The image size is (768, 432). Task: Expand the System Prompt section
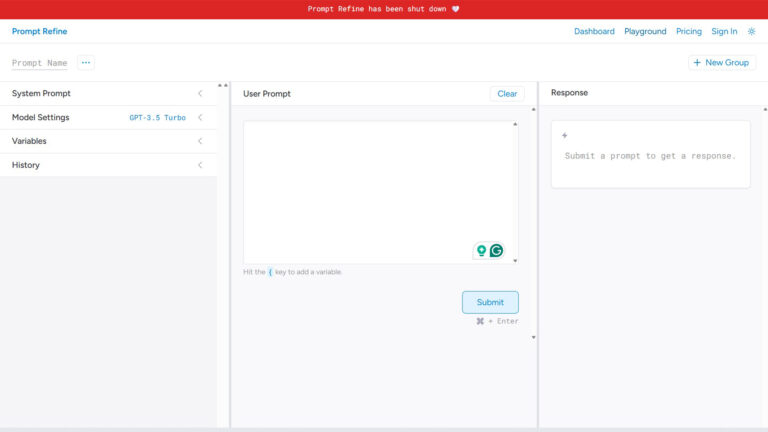tap(108, 94)
